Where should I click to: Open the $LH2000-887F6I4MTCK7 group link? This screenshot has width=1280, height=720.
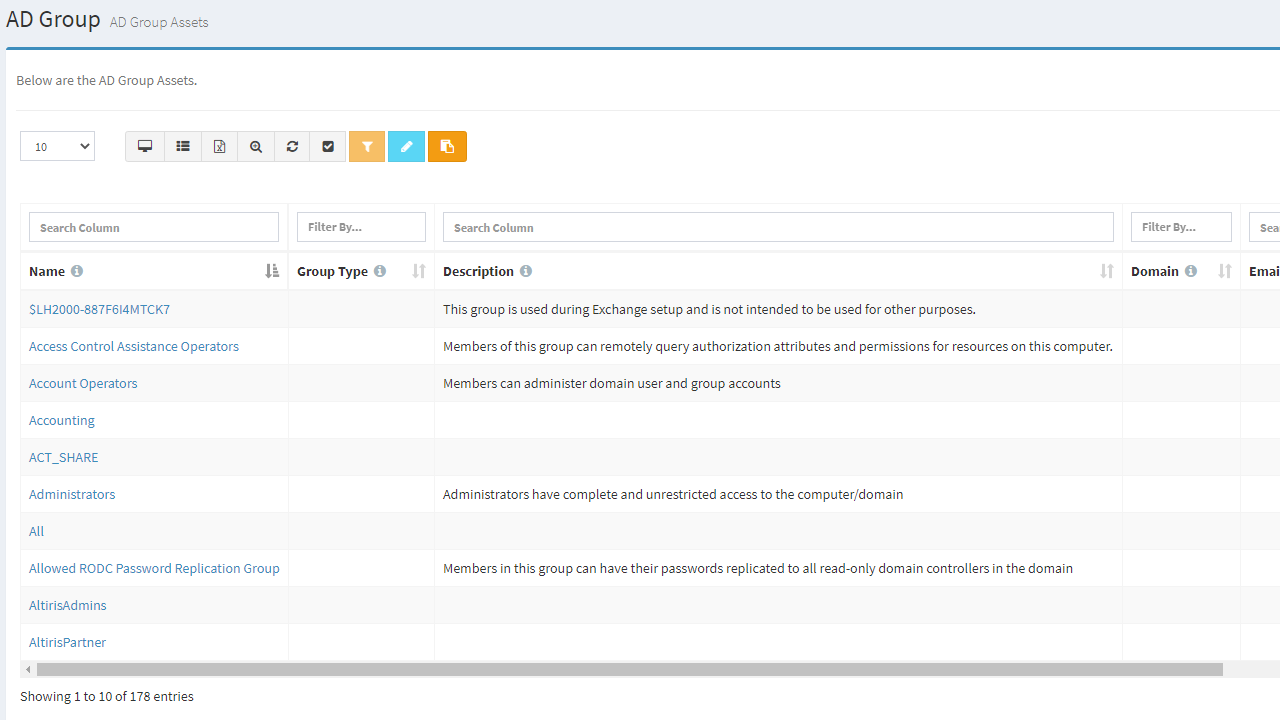pos(100,309)
